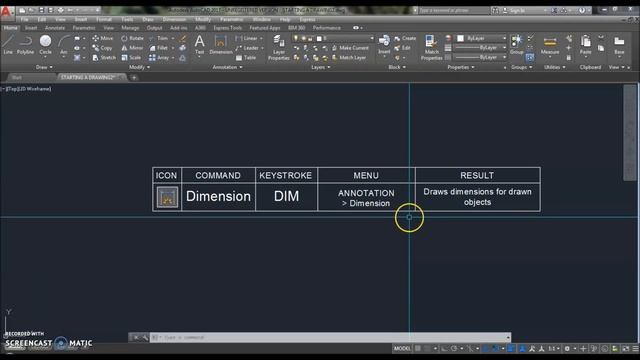Click Make Current layer button
The height and width of the screenshot is (360, 640).
pyautogui.click(x=351, y=48)
